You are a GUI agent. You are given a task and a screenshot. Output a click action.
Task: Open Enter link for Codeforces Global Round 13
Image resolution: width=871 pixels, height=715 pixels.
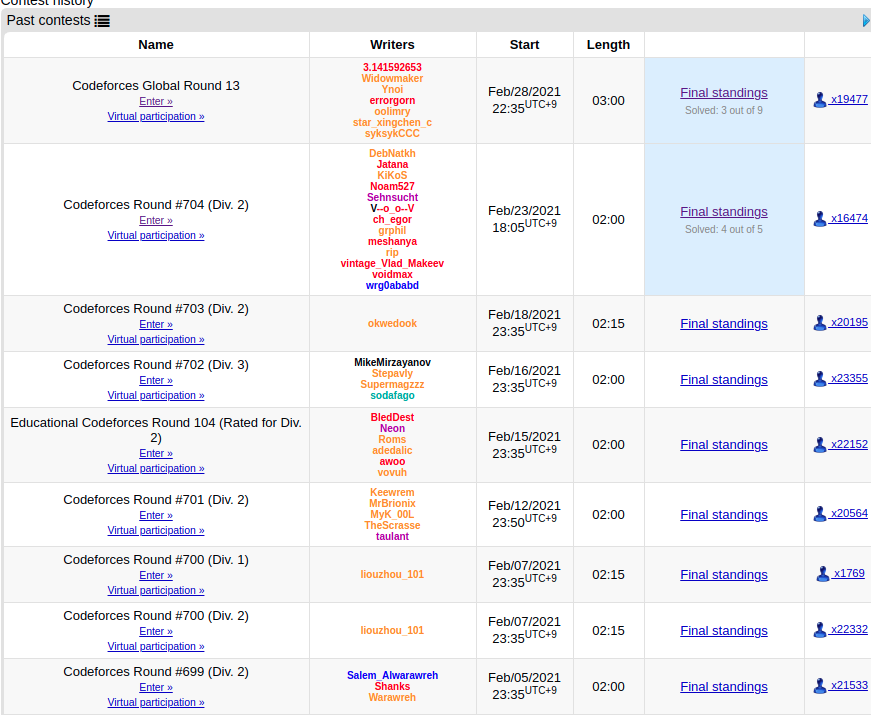point(156,102)
